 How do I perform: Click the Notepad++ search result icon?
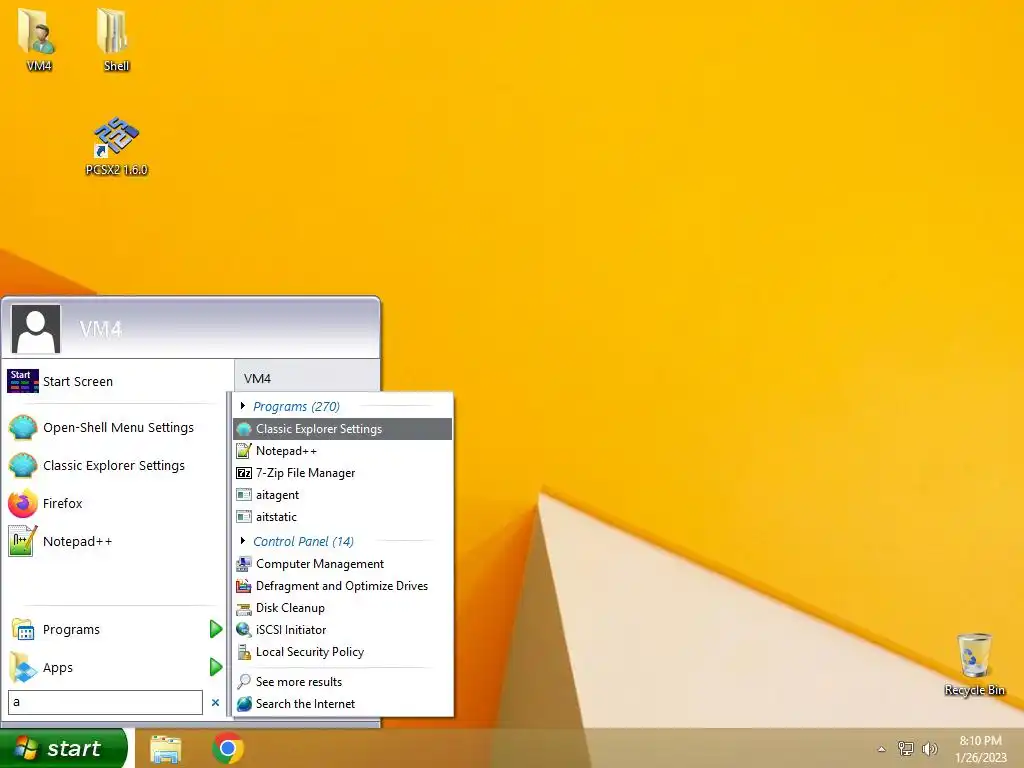point(244,451)
